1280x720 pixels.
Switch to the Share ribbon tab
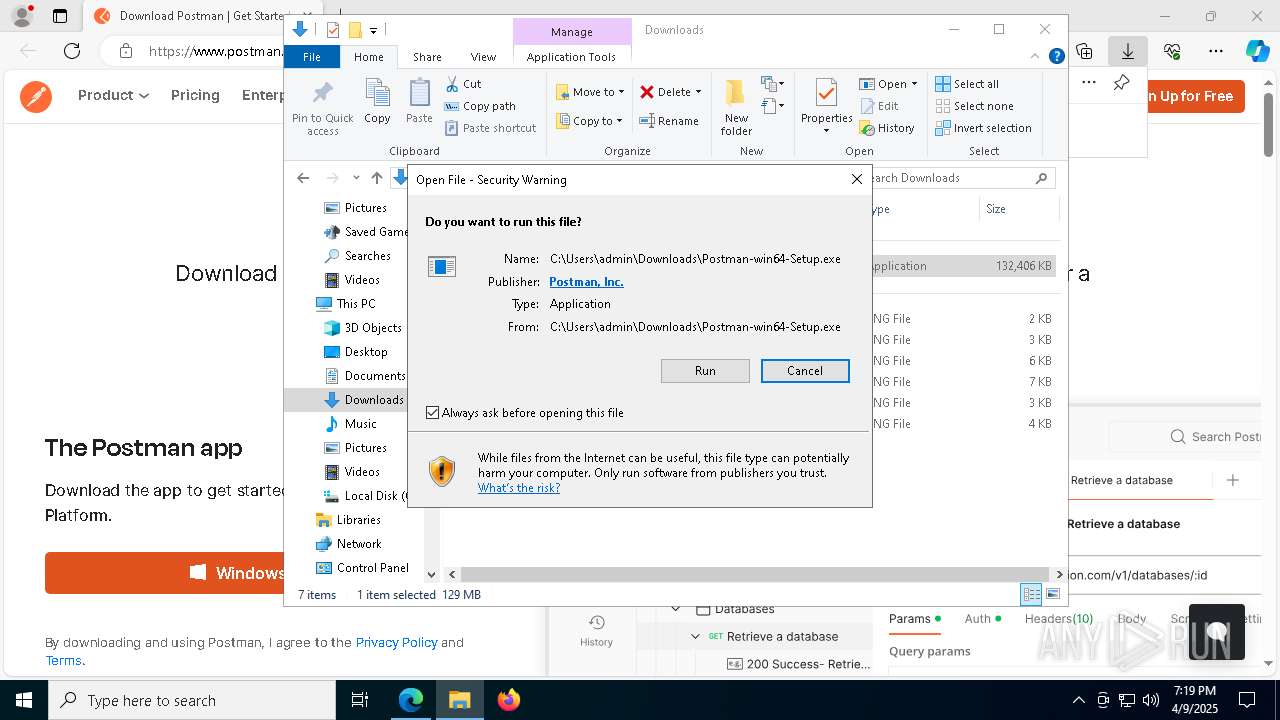427,57
